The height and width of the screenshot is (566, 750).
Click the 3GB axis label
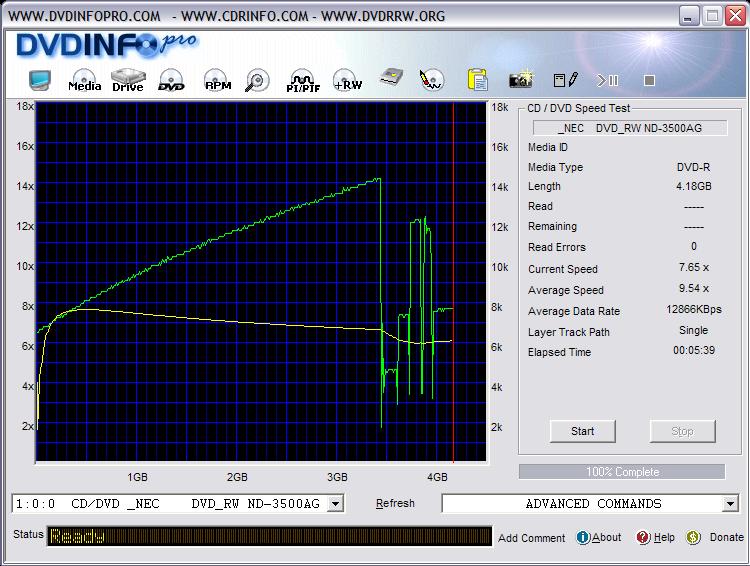pos(337,477)
